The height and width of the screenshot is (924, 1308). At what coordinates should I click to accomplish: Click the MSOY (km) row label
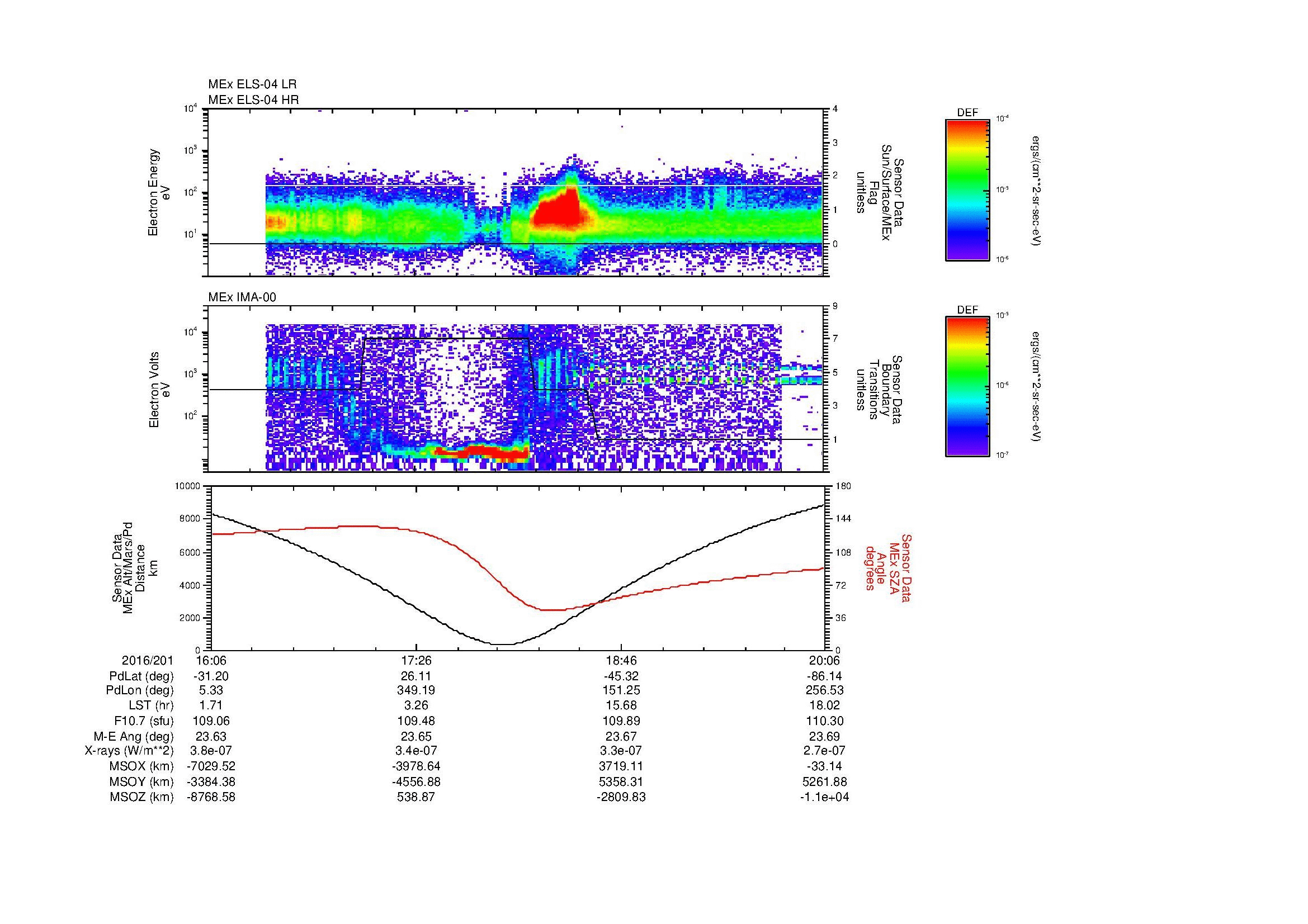tap(142, 781)
